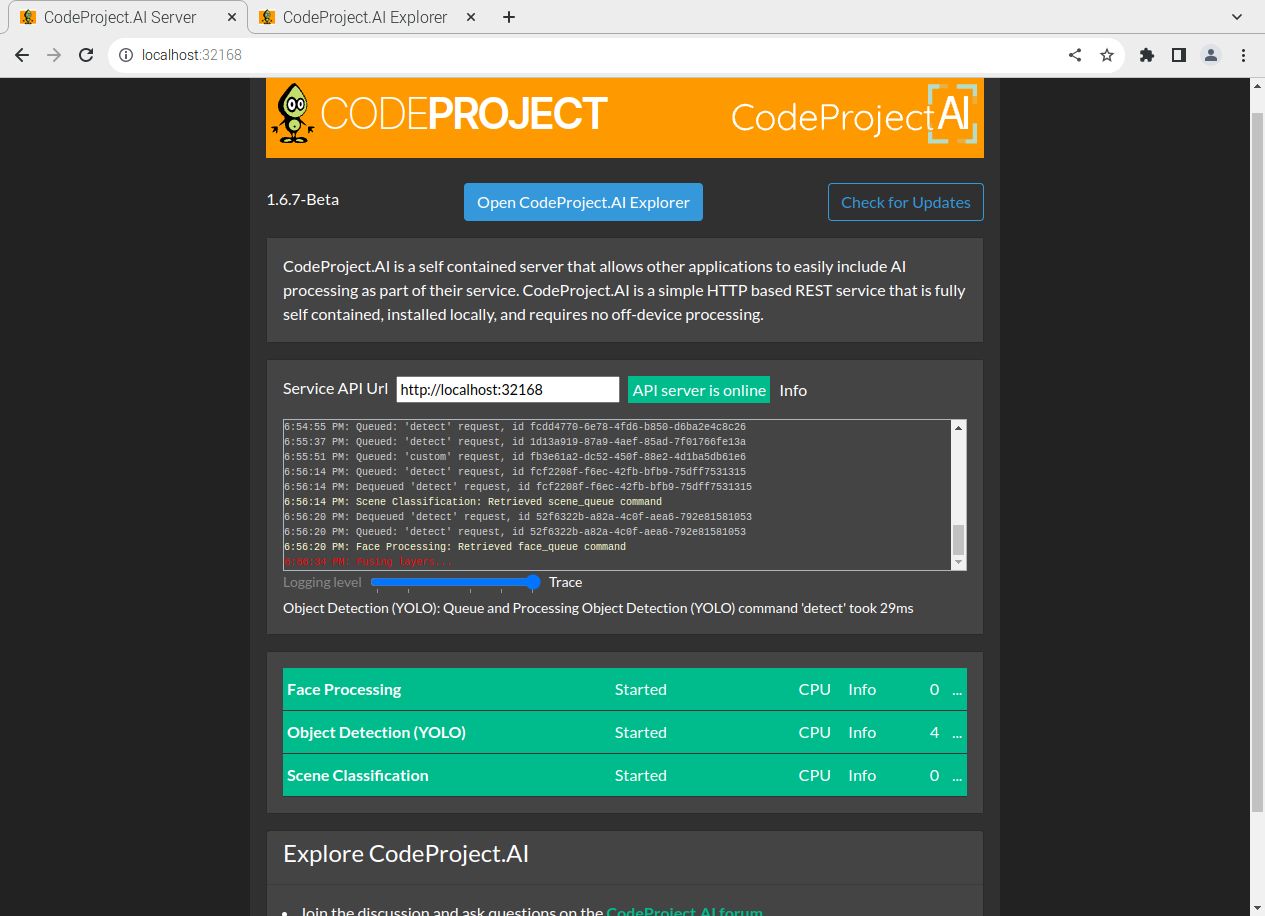This screenshot has height=916, width=1265.
Task: Open CodeProject.AI Explorer button
Action: click(x=584, y=202)
